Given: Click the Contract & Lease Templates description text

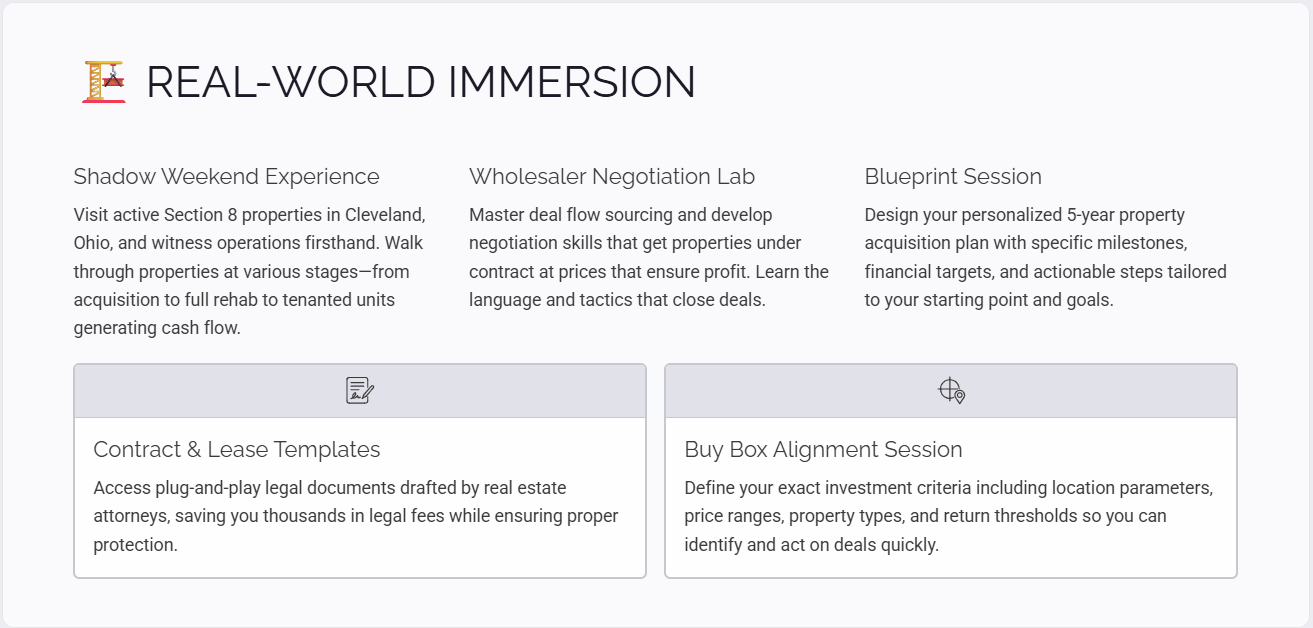Looking at the screenshot, I should pos(356,516).
